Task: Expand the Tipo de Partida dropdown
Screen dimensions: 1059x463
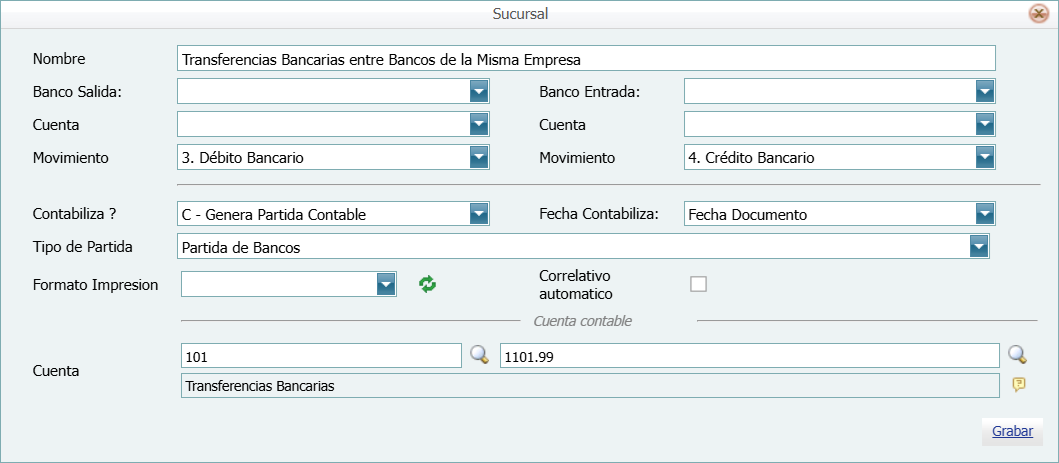Action: pyautogui.click(x=979, y=247)
